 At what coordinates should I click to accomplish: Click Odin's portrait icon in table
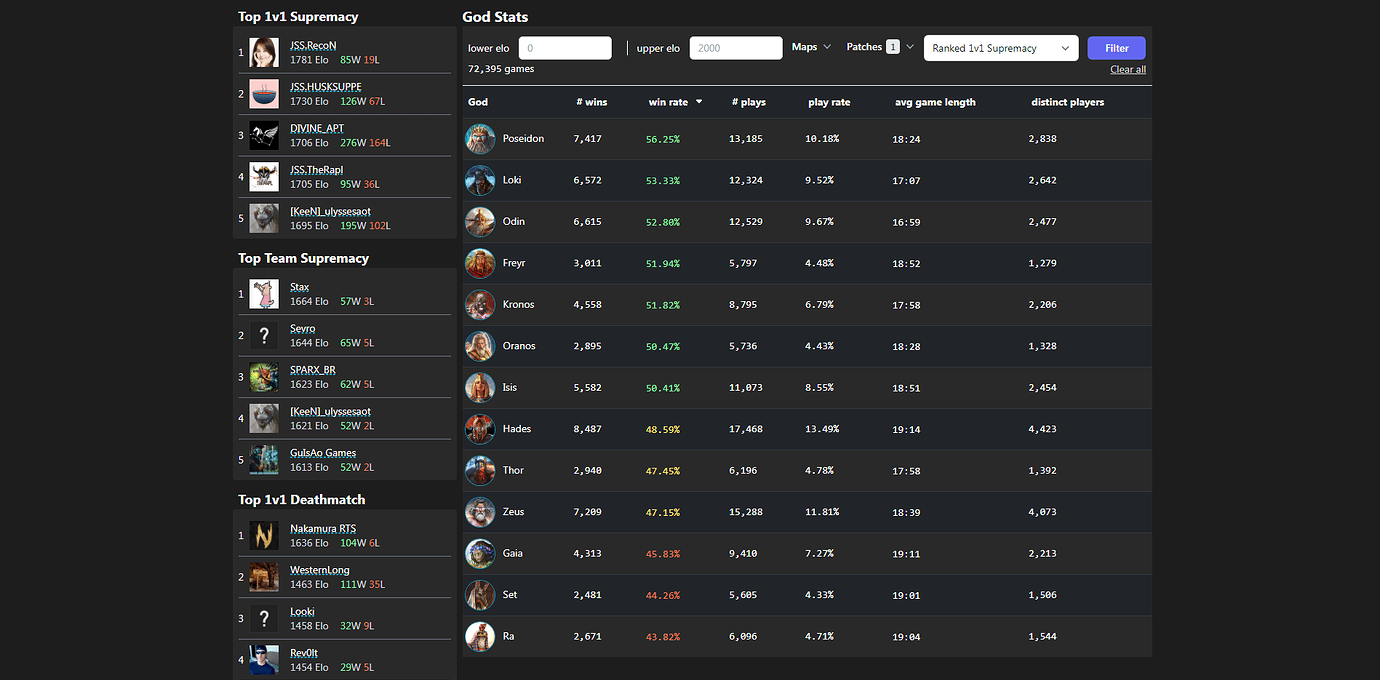tap(480, 222)
